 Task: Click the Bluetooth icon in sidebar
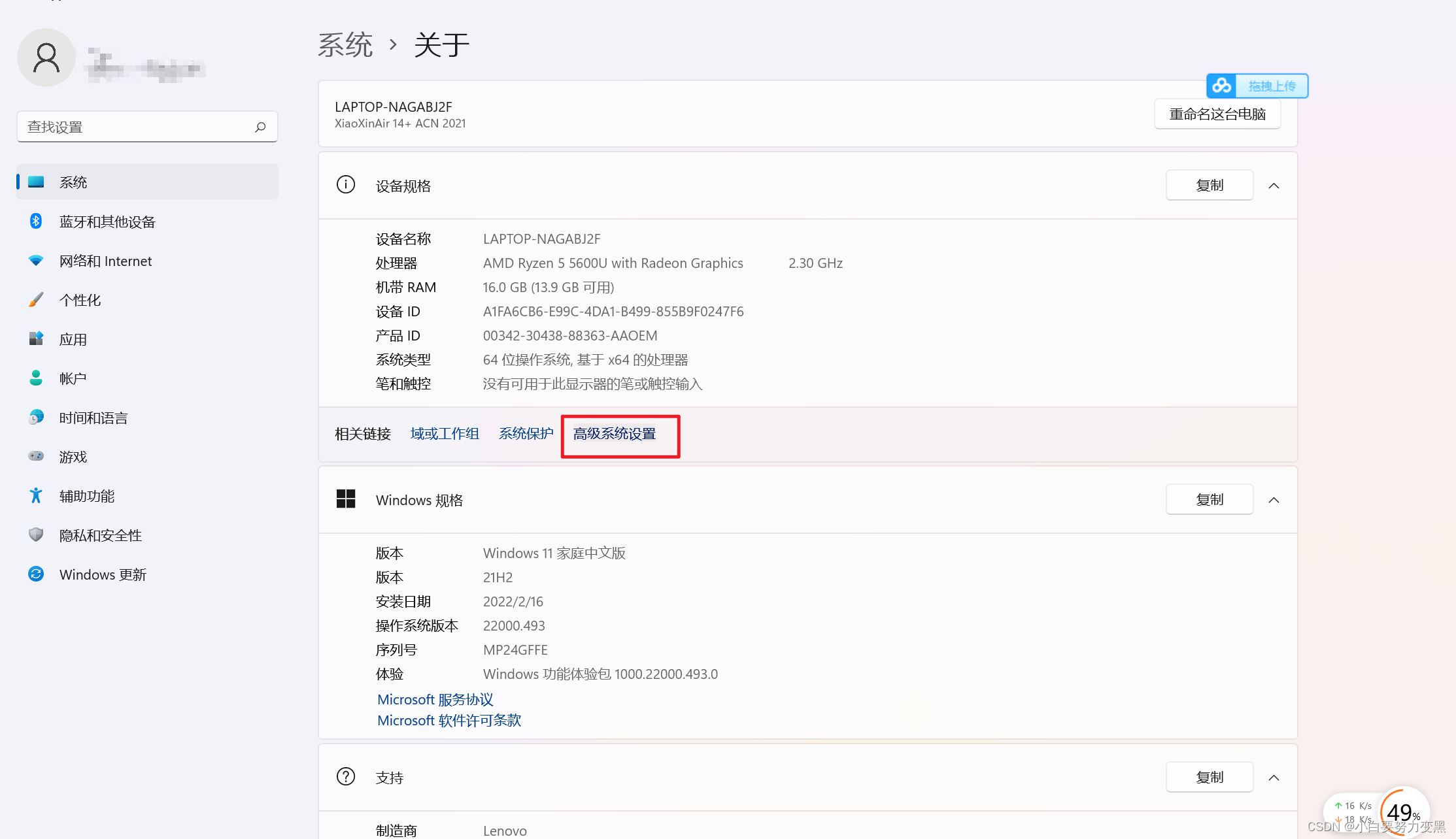point(36,222)
